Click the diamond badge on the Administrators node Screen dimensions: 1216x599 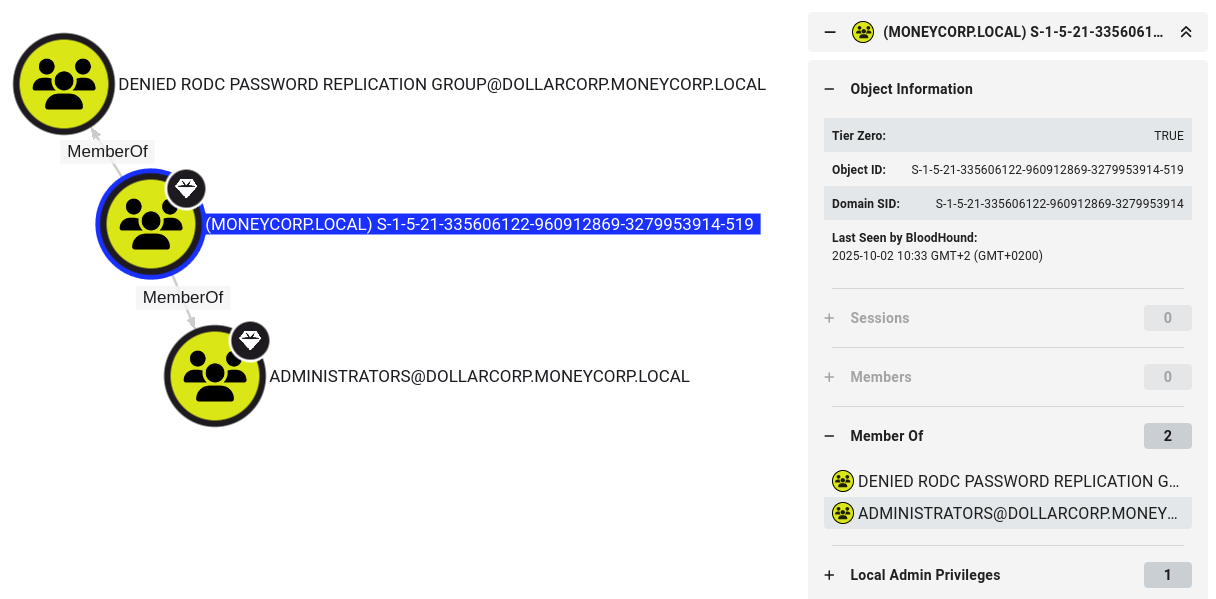click(251, 341)
